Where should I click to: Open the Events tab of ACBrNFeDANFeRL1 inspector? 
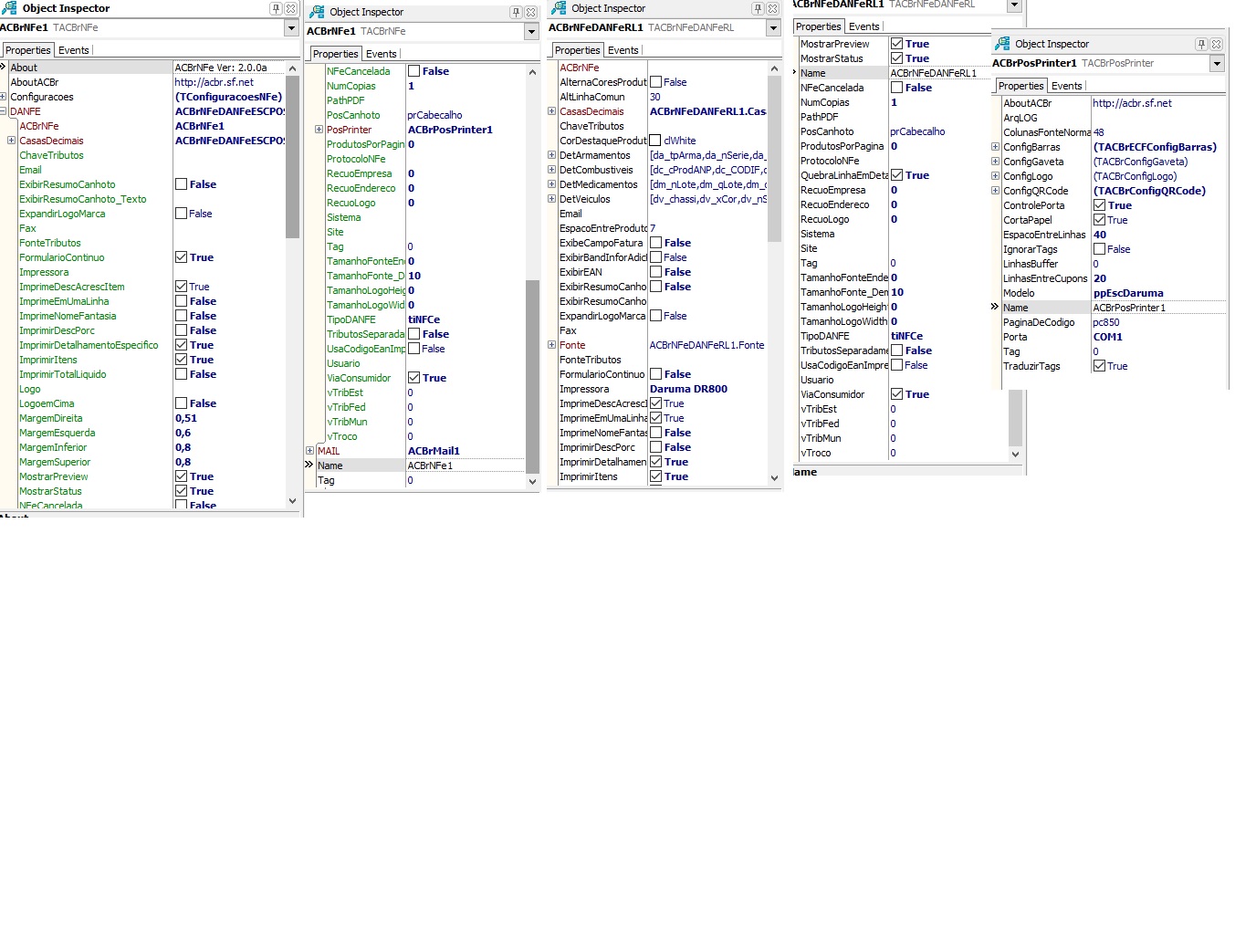(x=623, y=50)
